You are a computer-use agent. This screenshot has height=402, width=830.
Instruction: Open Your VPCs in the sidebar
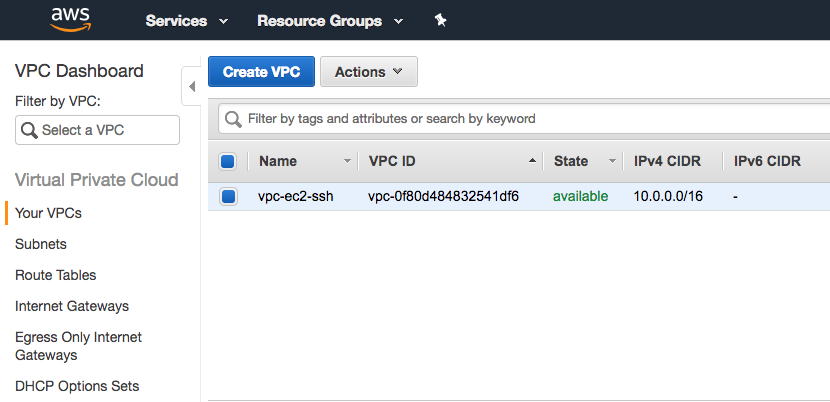48,213
